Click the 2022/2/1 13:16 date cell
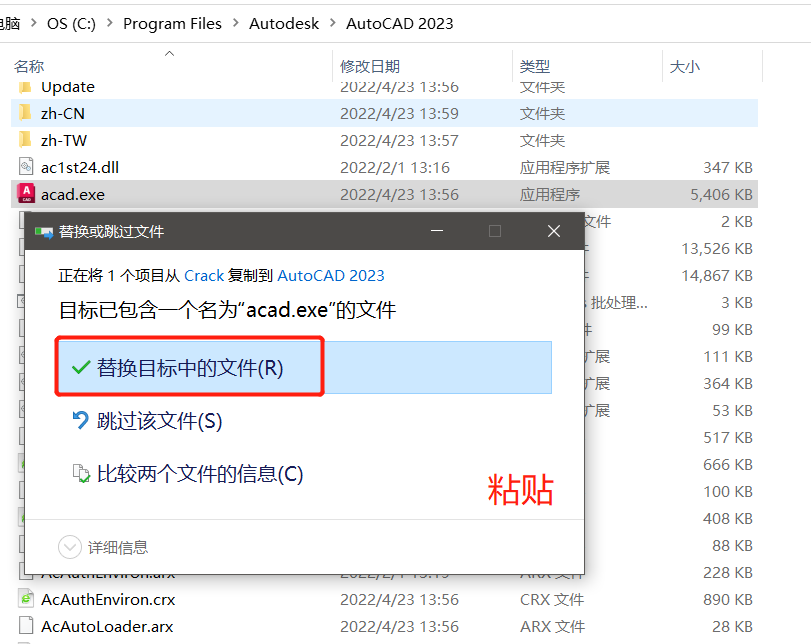Viewport: 811px width, 644px height. pyautogui.click(x=395, y=167)
